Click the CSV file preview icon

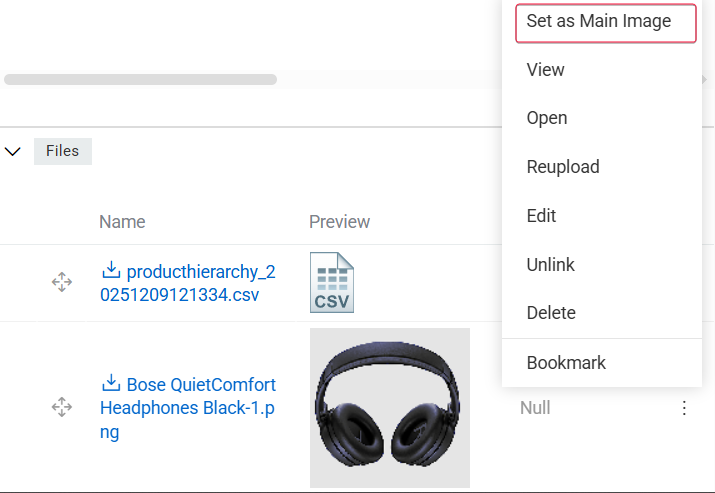[331, 283]
